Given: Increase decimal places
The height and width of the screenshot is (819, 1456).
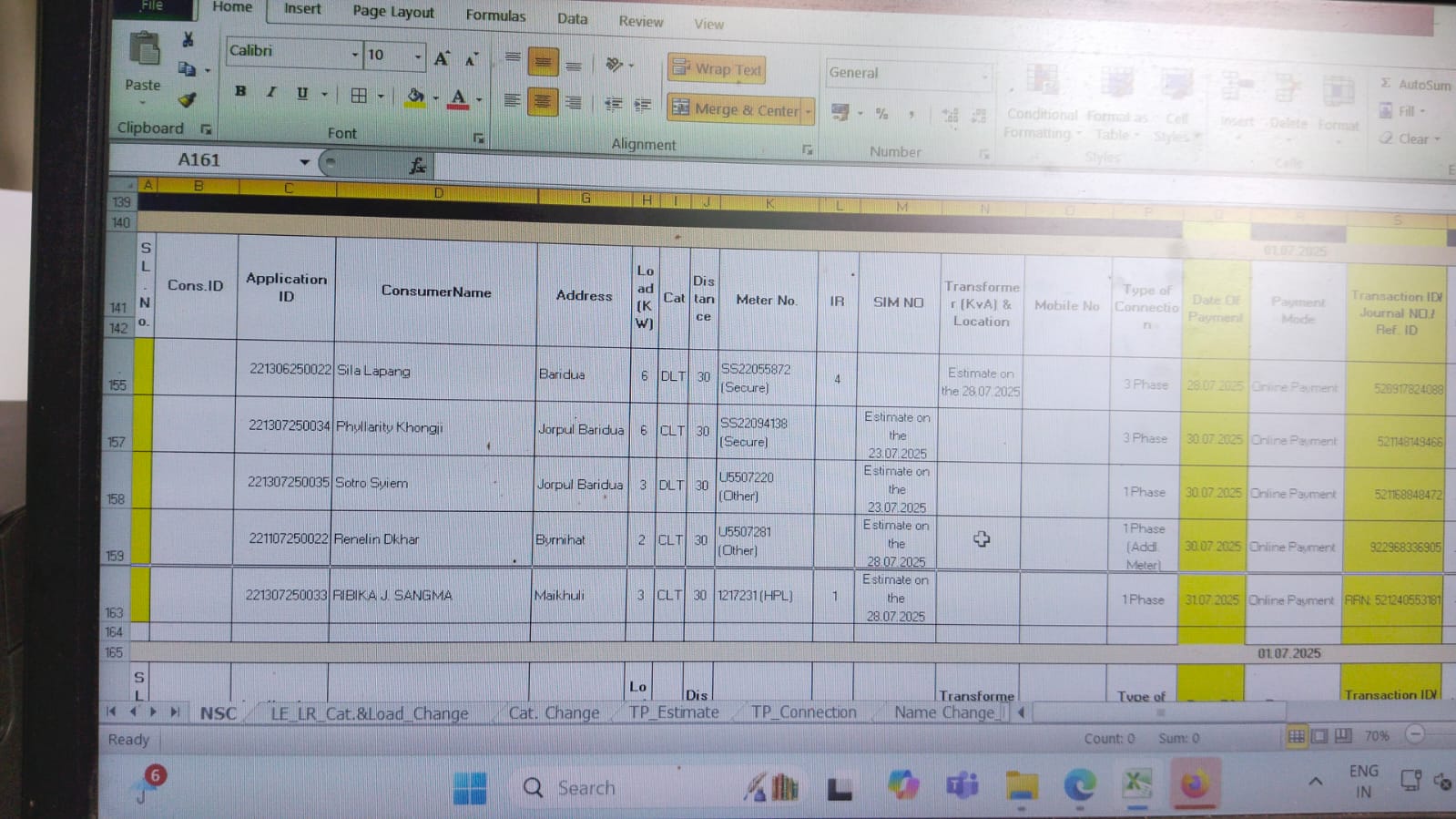Looking at the screenshot, I should tap(950, 116).
